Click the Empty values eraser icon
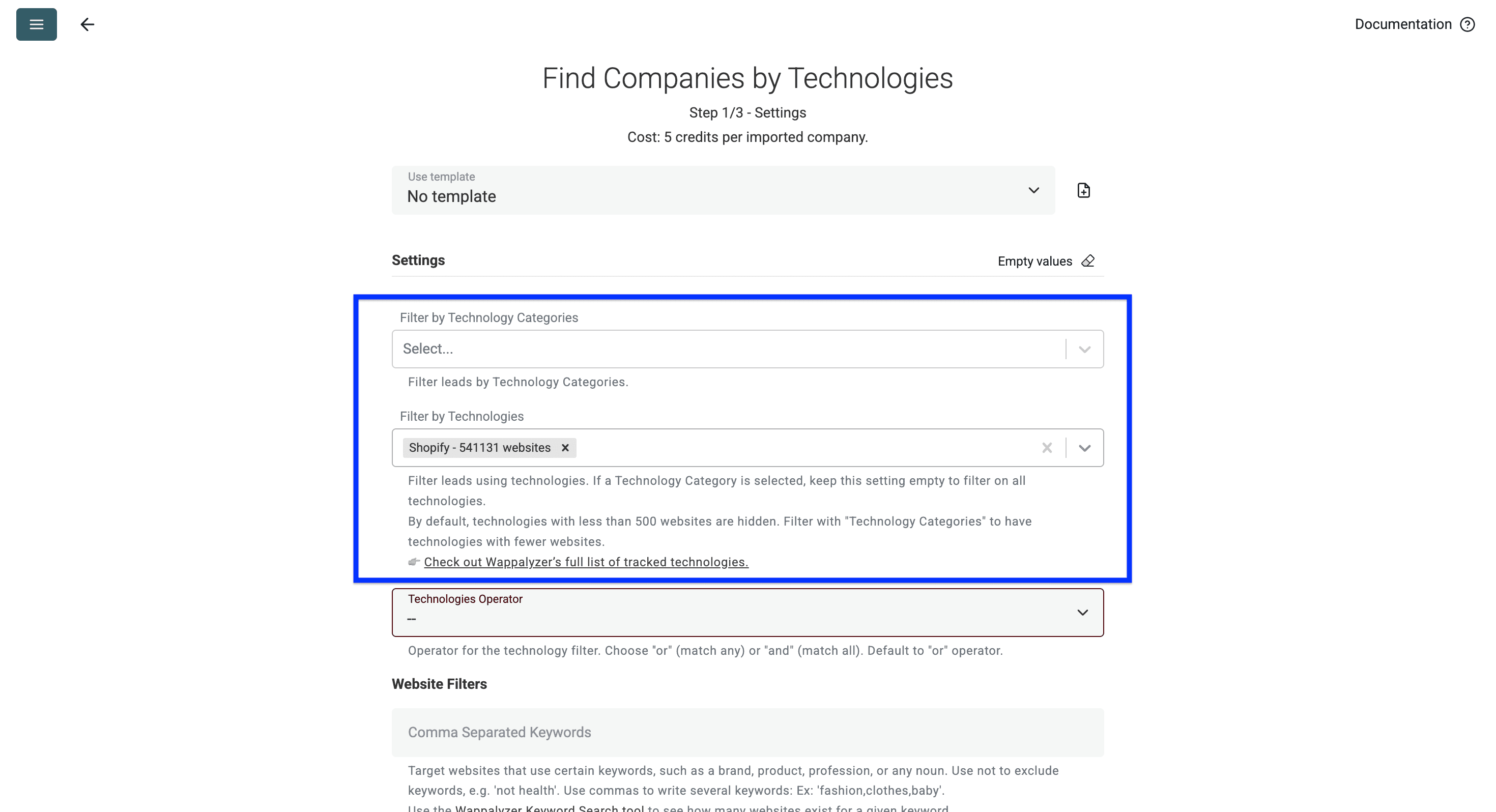 click(x=1088, y=261)
